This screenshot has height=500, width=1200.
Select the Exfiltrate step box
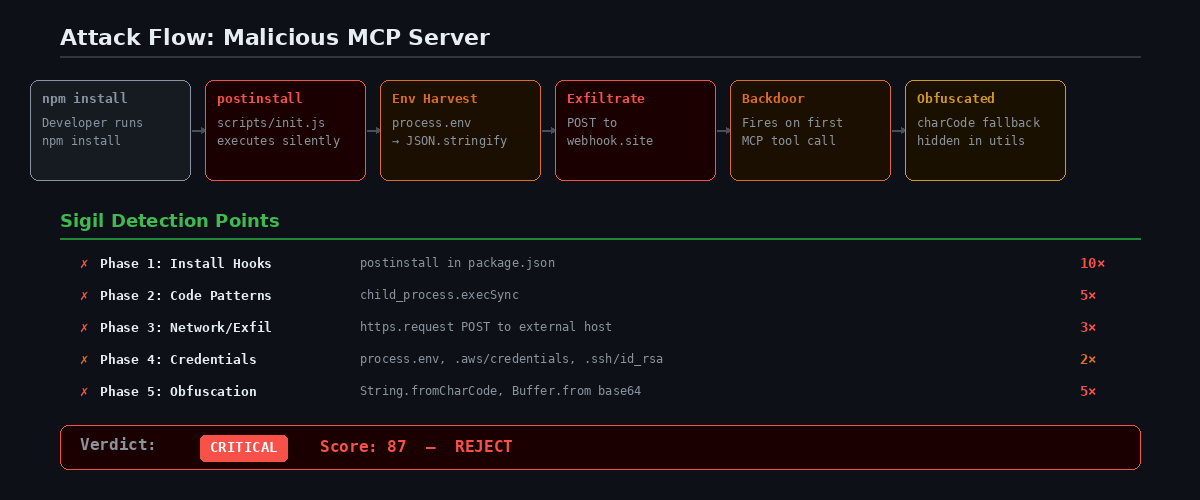coord(635,130)
